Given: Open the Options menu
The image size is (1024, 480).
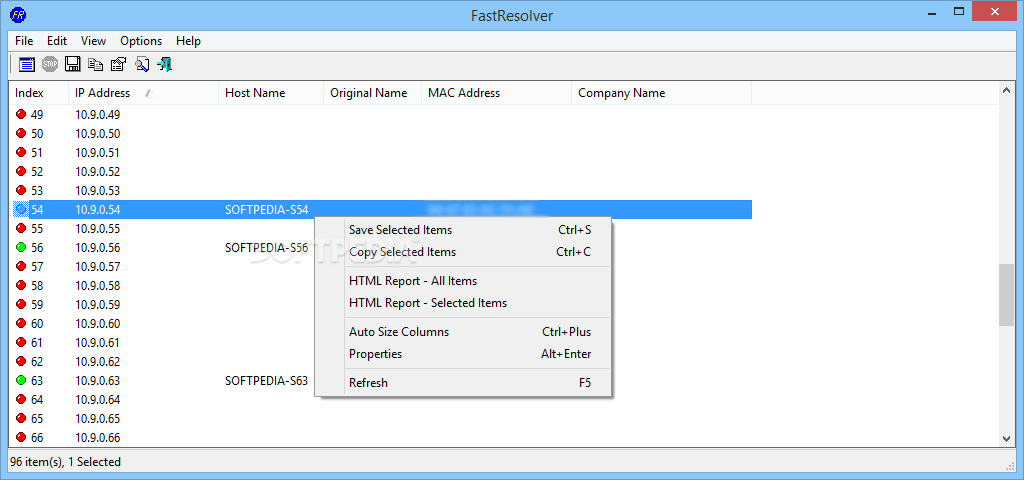Looking at the screenshot, I should [x=141, y=40].
